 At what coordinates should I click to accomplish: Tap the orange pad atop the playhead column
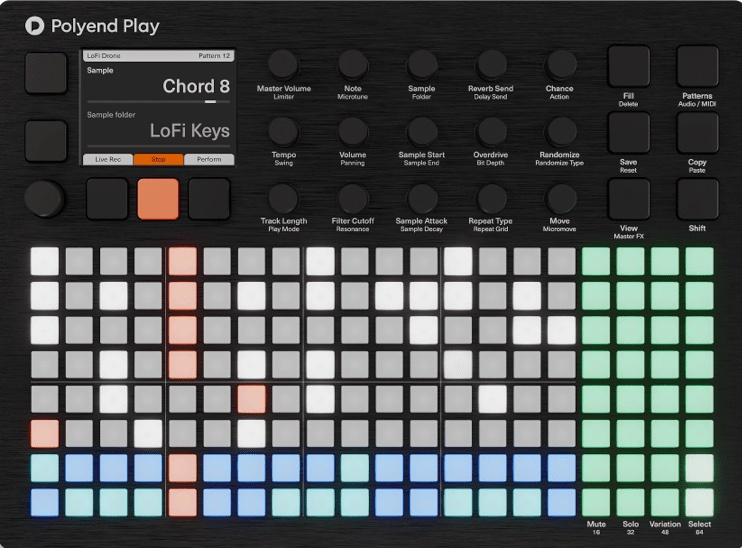[x=183, y=261]
